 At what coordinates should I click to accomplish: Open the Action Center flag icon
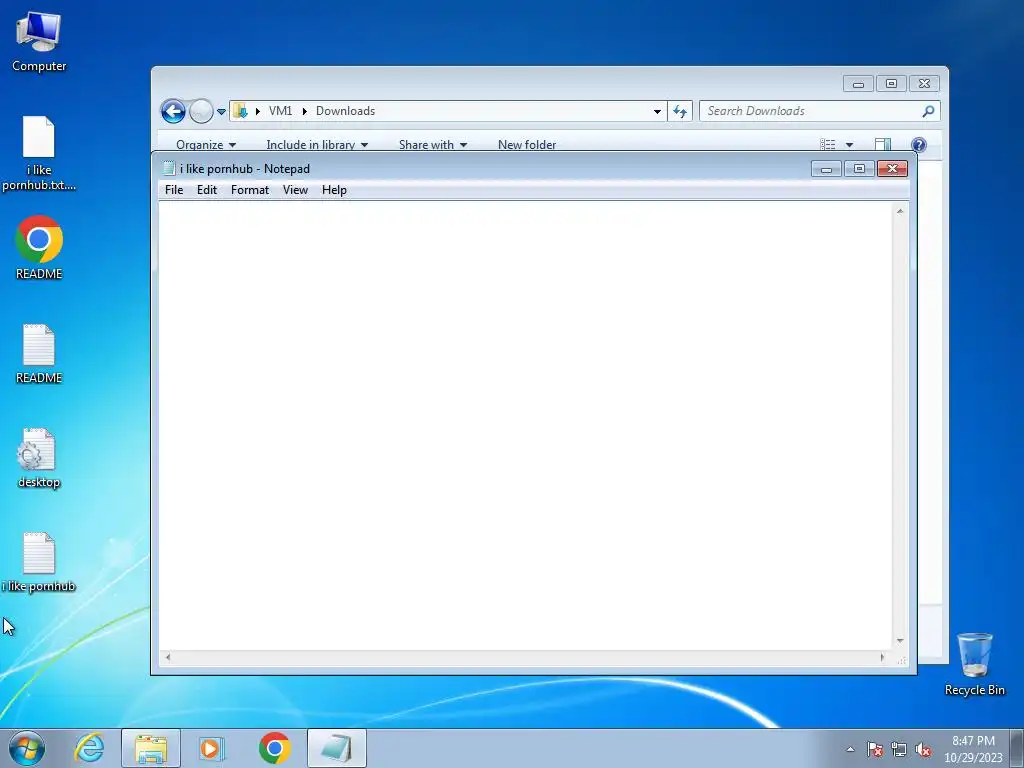(874, 749)
